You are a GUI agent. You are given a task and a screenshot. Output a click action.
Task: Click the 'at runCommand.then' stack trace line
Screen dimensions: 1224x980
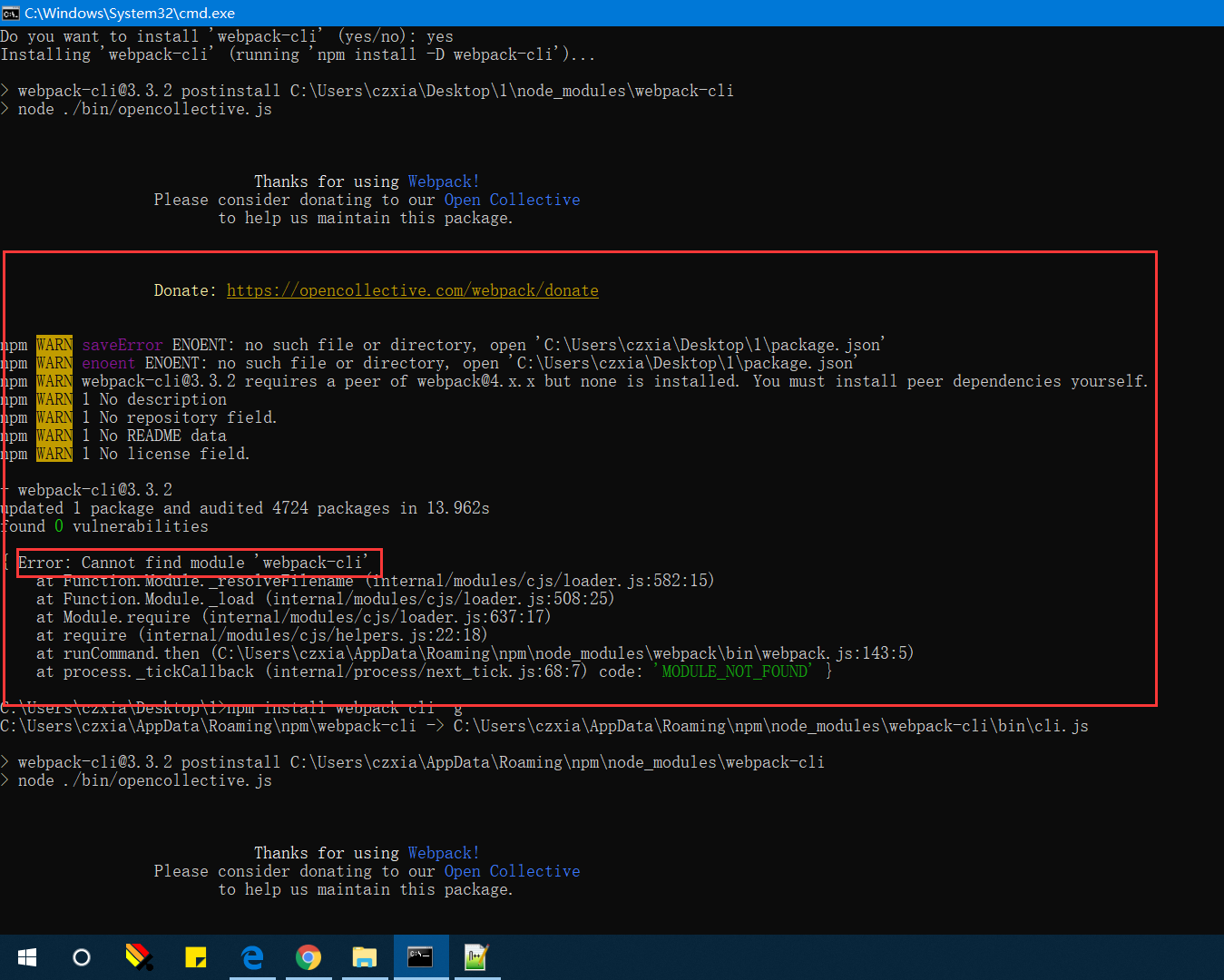pos(475,653)
